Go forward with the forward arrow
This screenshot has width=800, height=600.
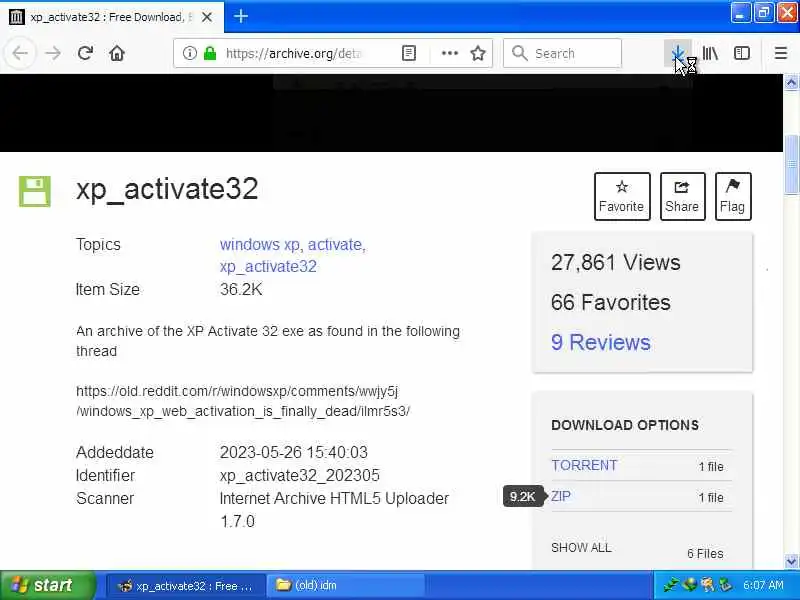click(53, 53)
